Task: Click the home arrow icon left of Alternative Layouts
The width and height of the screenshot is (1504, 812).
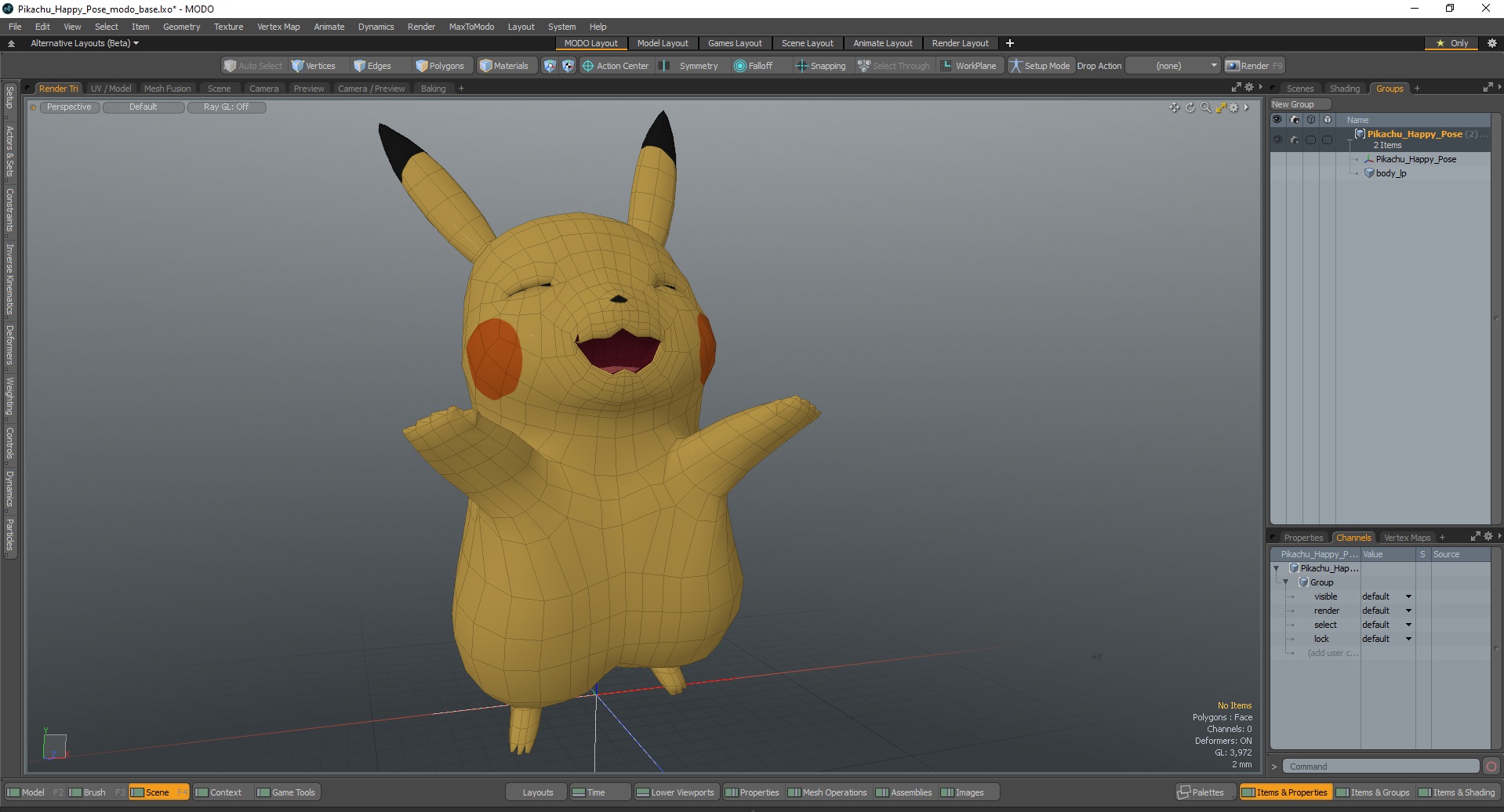Action: click(11, 43)
